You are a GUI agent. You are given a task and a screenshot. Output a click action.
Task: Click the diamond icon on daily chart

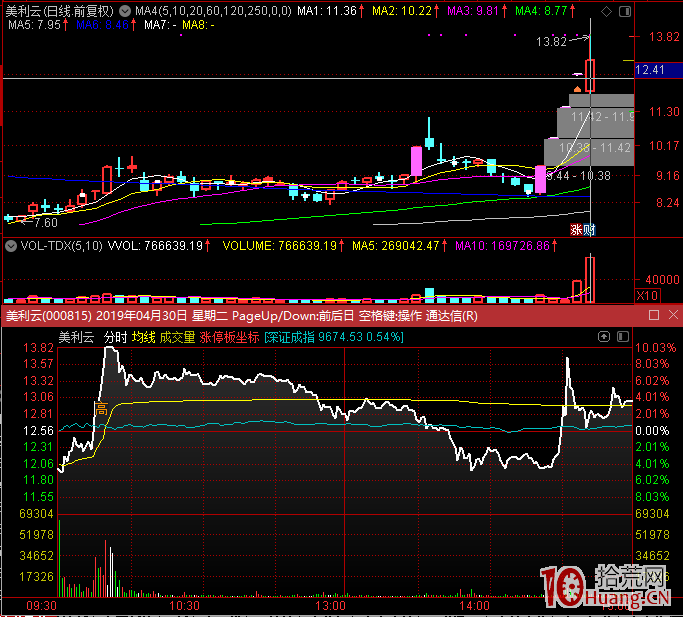pyautogui.click(x=606, y=12)
